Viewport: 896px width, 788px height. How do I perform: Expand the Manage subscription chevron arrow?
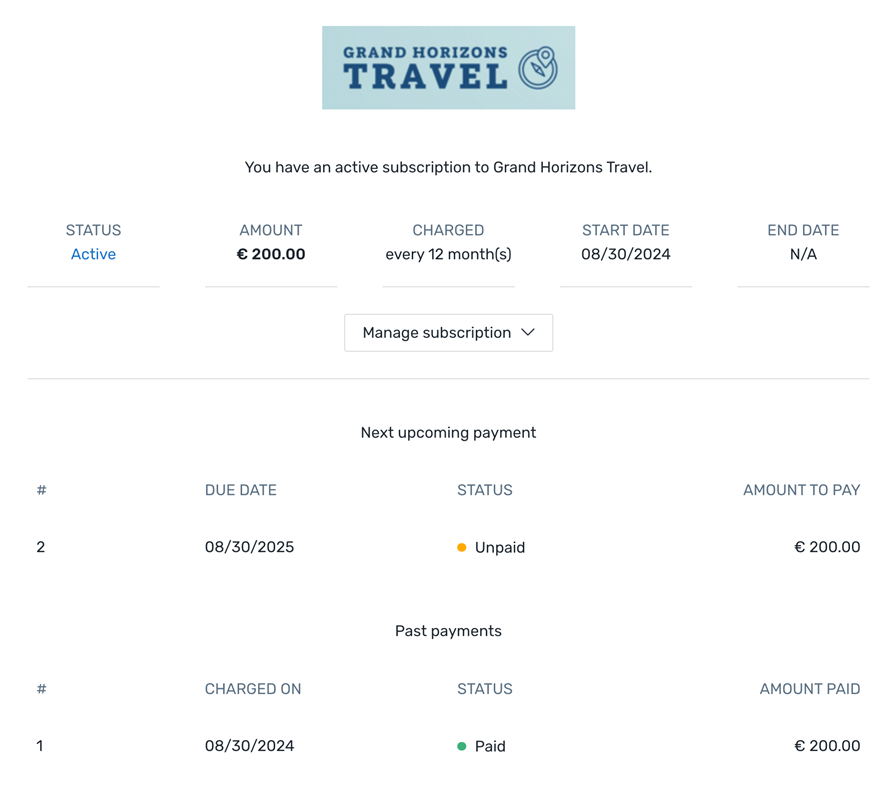click(x=528, y=333)
